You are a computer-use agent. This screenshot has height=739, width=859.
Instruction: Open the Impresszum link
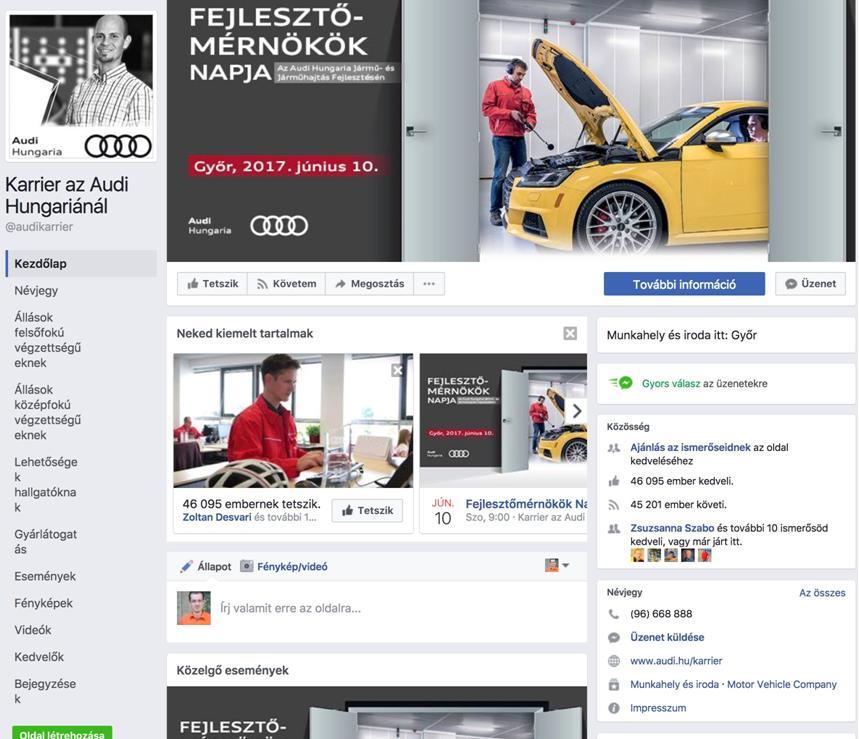(658, 708)
